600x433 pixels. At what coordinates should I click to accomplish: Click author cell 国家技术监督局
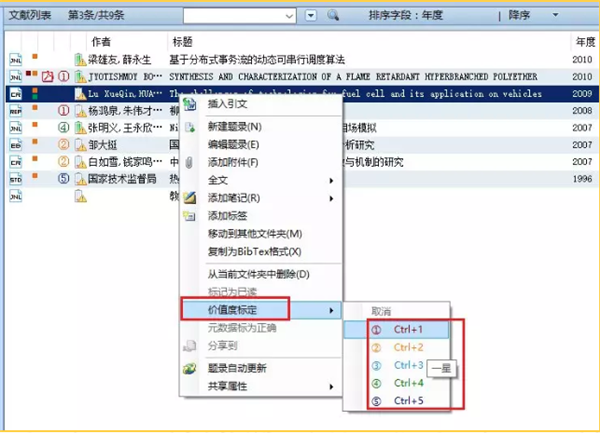(x=122, y=179)
